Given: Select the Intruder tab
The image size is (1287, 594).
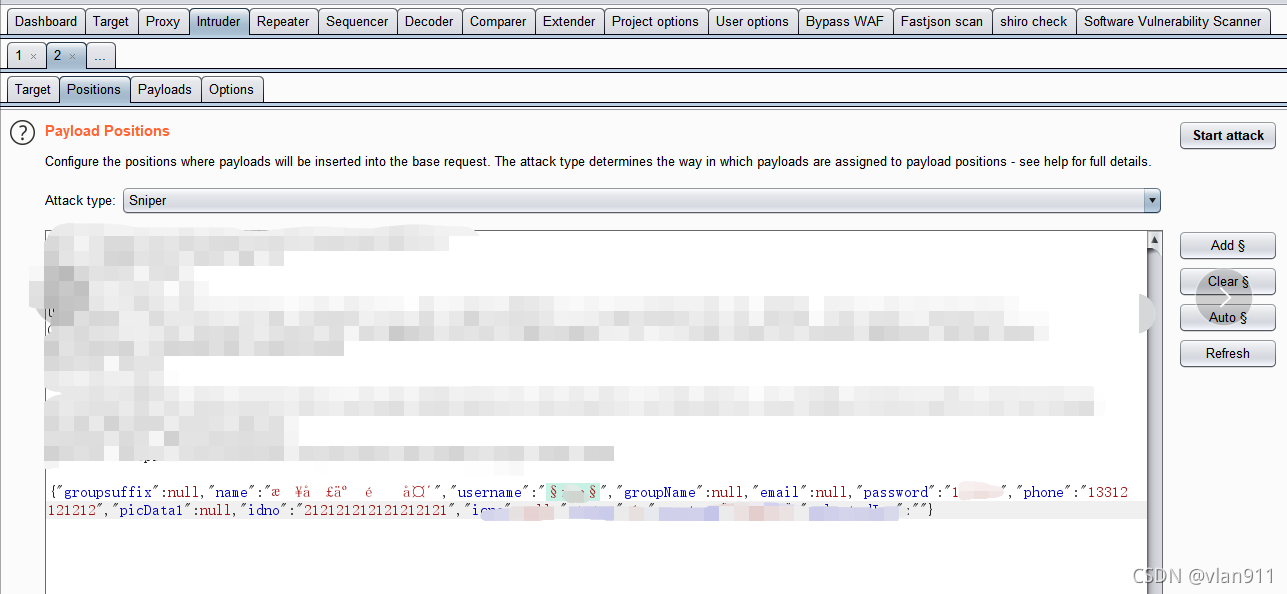Looking at the screenshot, I should tap(219, 21).
